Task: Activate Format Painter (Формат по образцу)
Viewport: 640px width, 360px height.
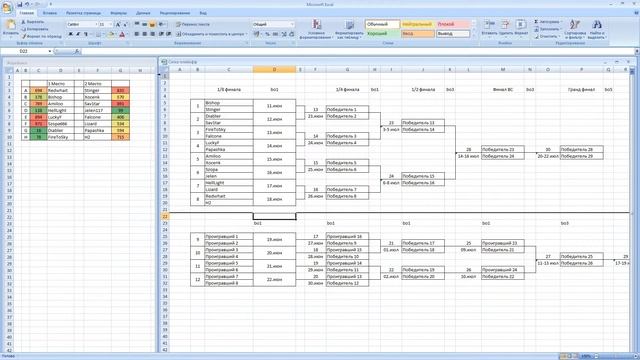Action: coord(41,36)
